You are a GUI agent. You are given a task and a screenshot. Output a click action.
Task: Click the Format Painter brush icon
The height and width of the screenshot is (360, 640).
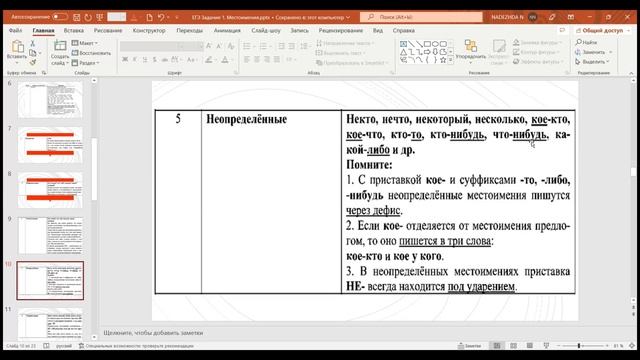pyautogui.click(x=33, y=62)
